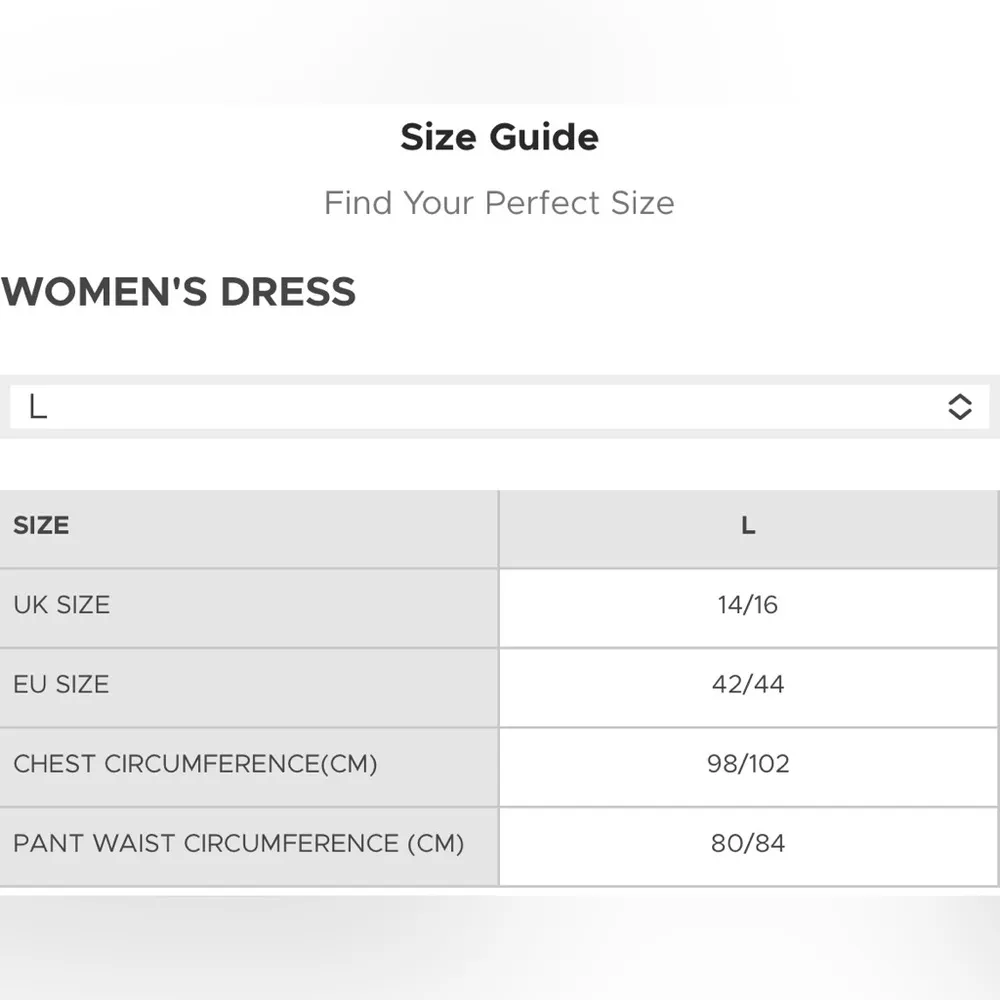Screen dimensions: 1000x1000
Task: Click the SIZE table header cell
Action: (41, 525)
